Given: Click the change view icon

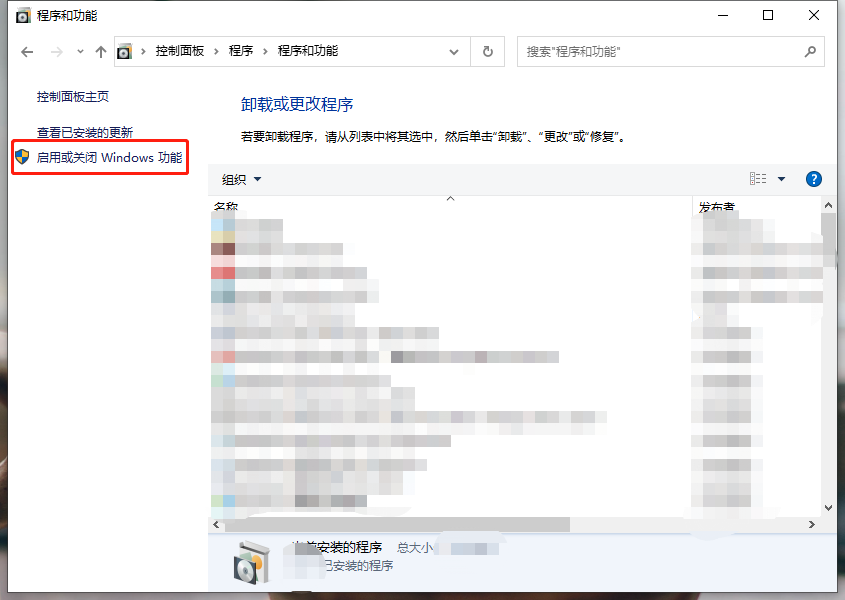Looking at the screenshot, I should (x=758, y=179).
